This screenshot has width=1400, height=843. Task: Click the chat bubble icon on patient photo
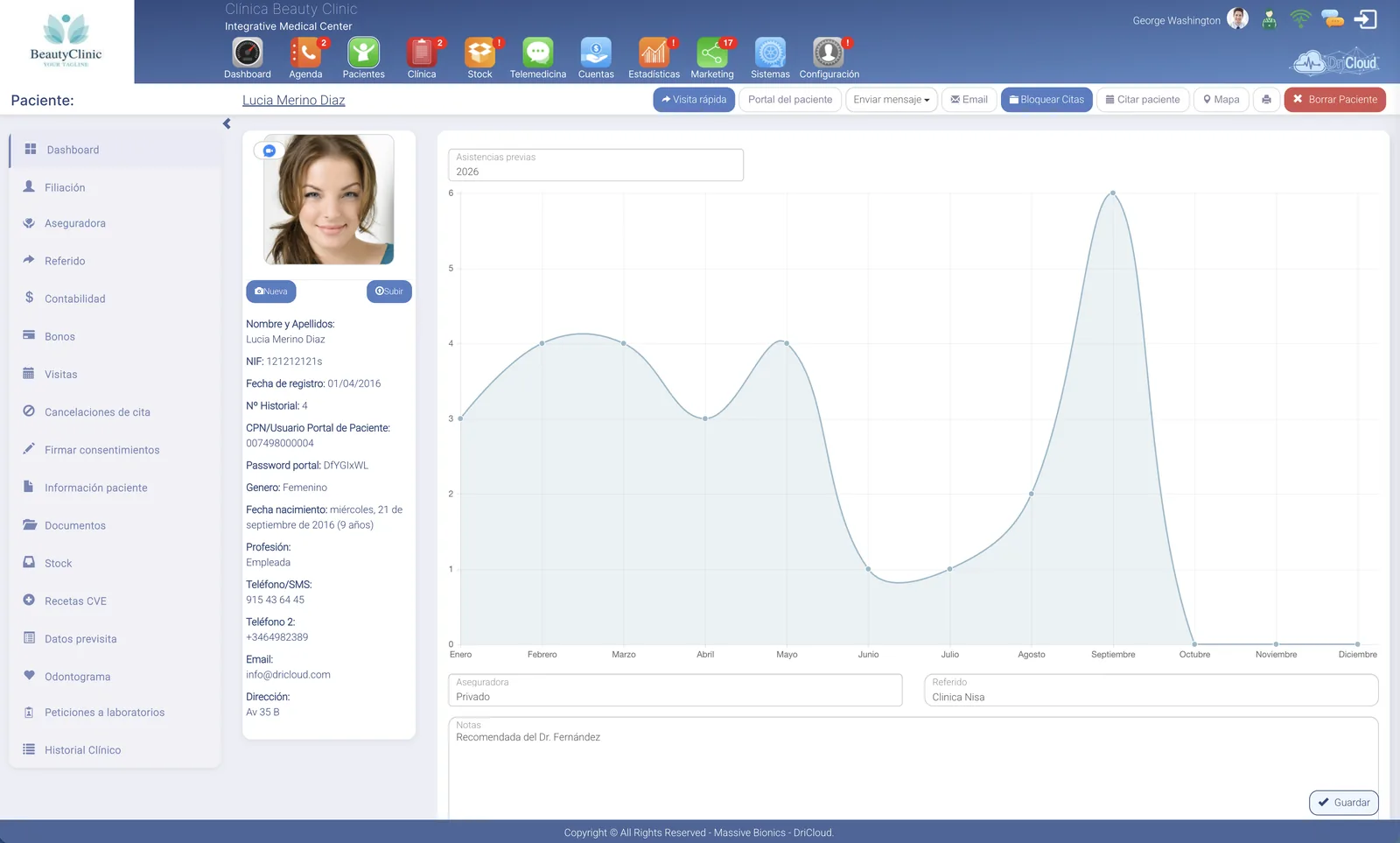pos(269,151)
